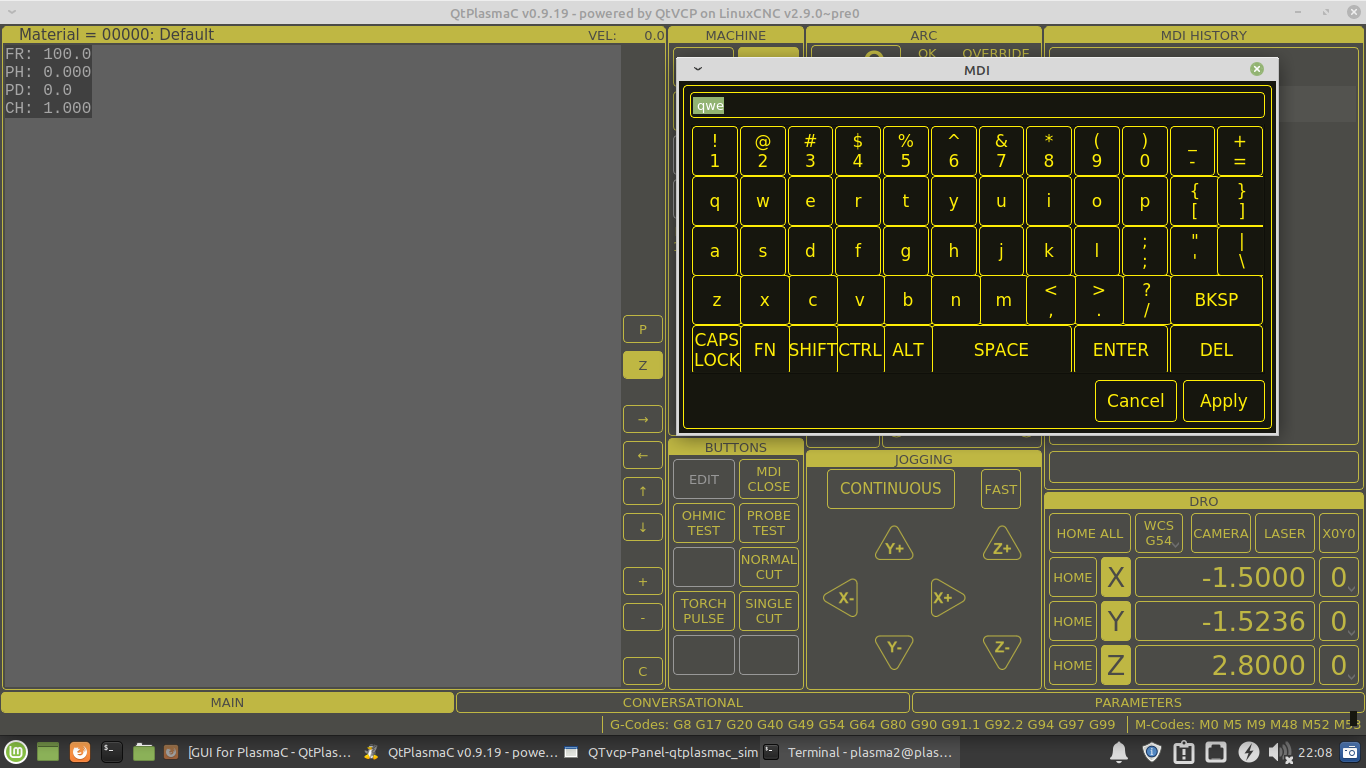
Task: Toggle FN key on virtual keyboard
Action: [x=764, y=350]
